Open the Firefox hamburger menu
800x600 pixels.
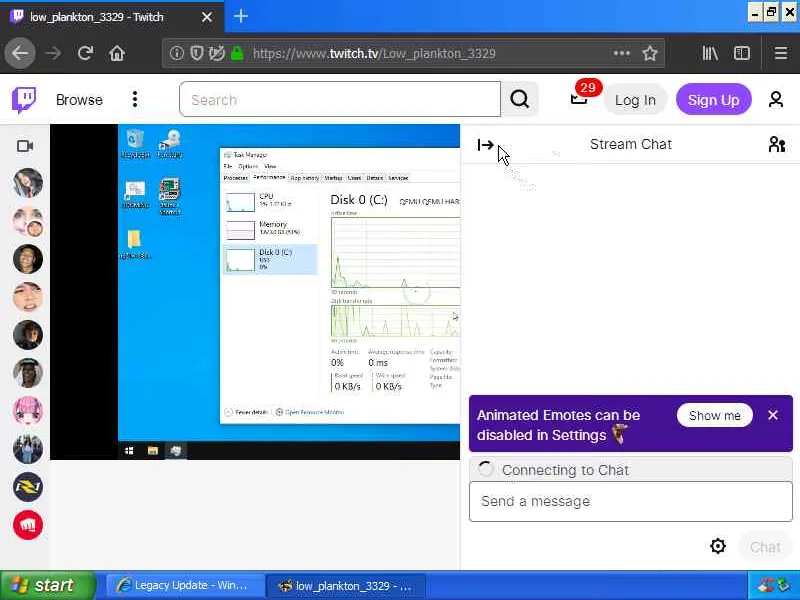click(781, 53)
